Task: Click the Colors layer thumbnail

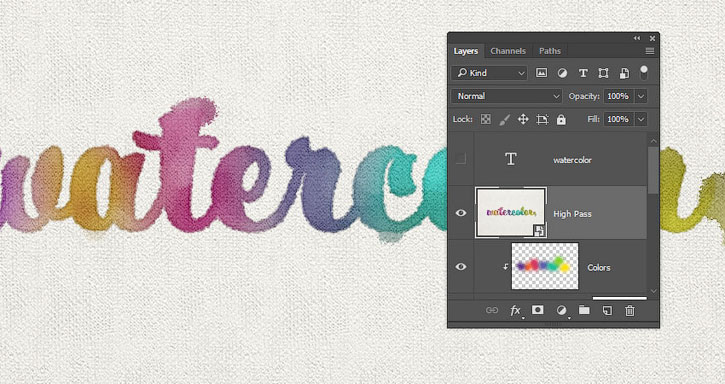Action: point(545,266)
